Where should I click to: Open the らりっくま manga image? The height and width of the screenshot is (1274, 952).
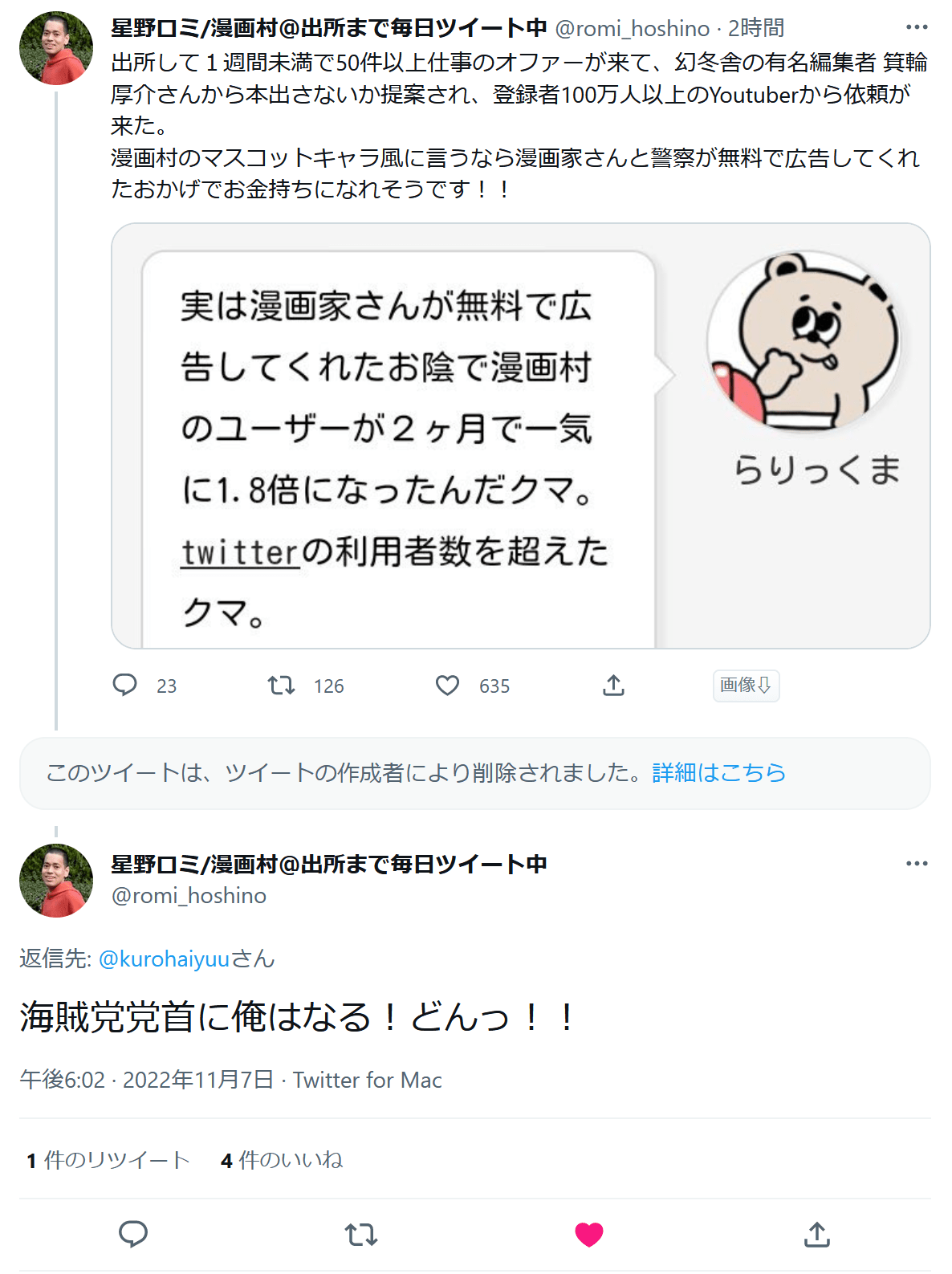(x=520, y=436)
